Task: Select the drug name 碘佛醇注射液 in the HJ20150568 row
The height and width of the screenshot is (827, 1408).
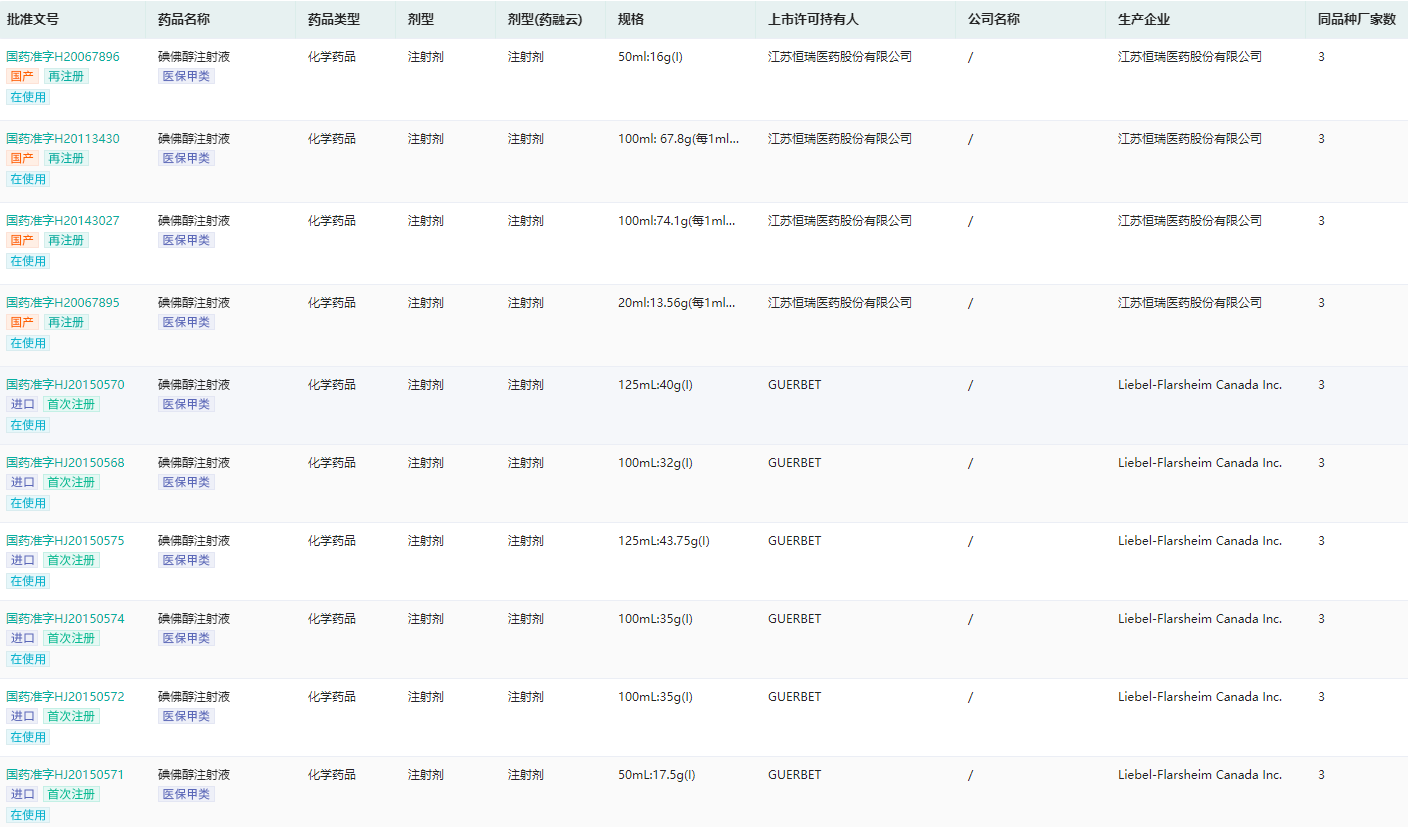Action: coord(194,463)
